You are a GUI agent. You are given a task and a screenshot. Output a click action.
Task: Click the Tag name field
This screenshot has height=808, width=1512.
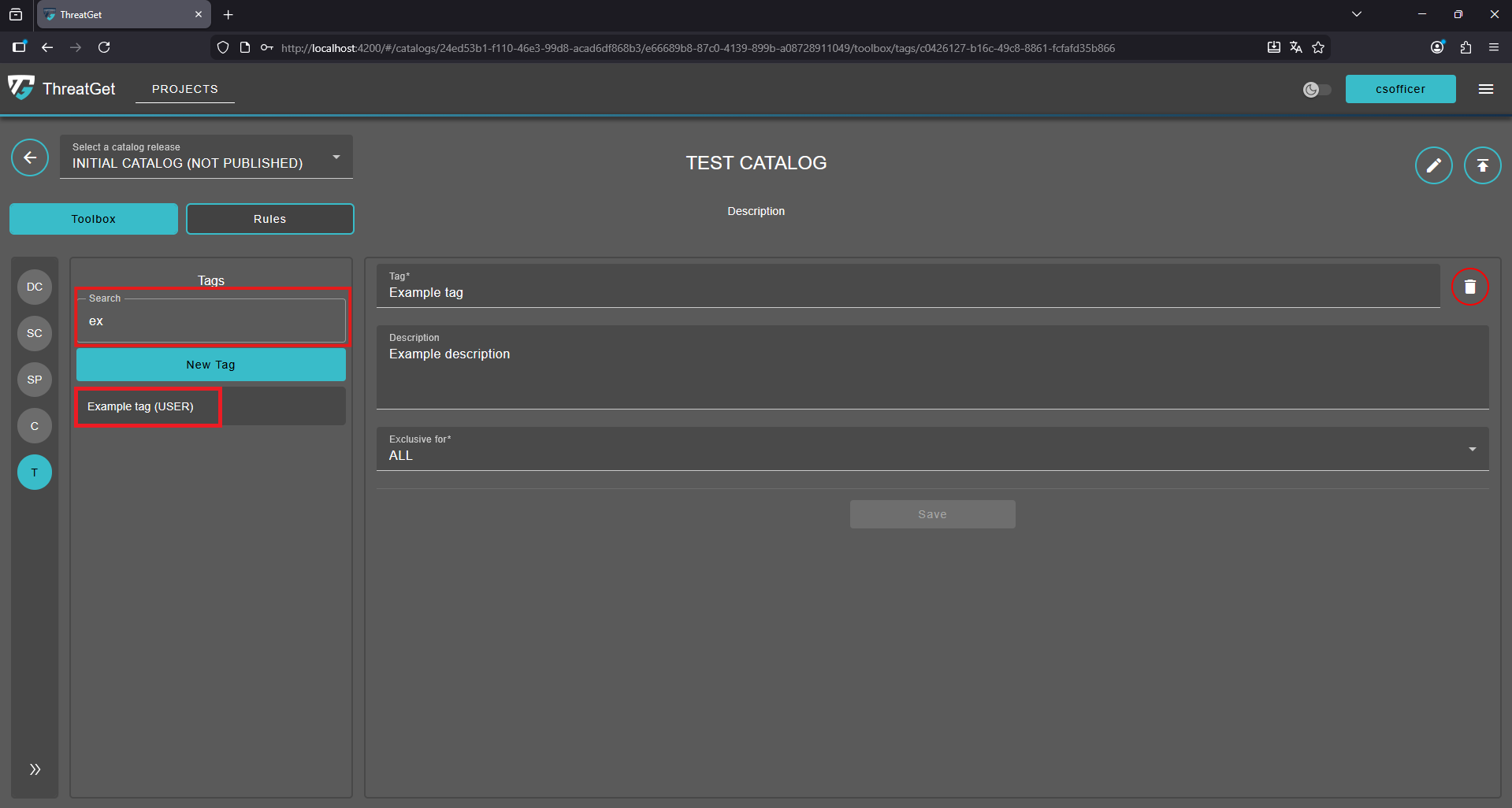(x=906, y=292)
